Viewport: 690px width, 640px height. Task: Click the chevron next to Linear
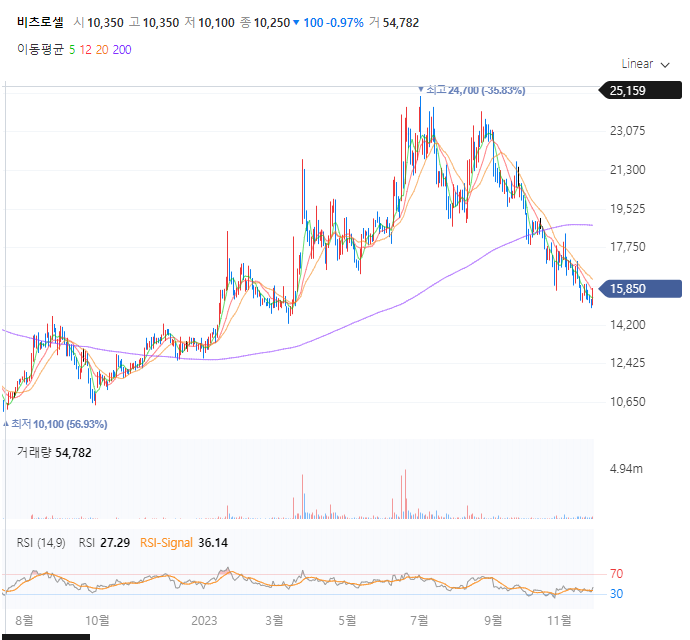click(665, 65)
